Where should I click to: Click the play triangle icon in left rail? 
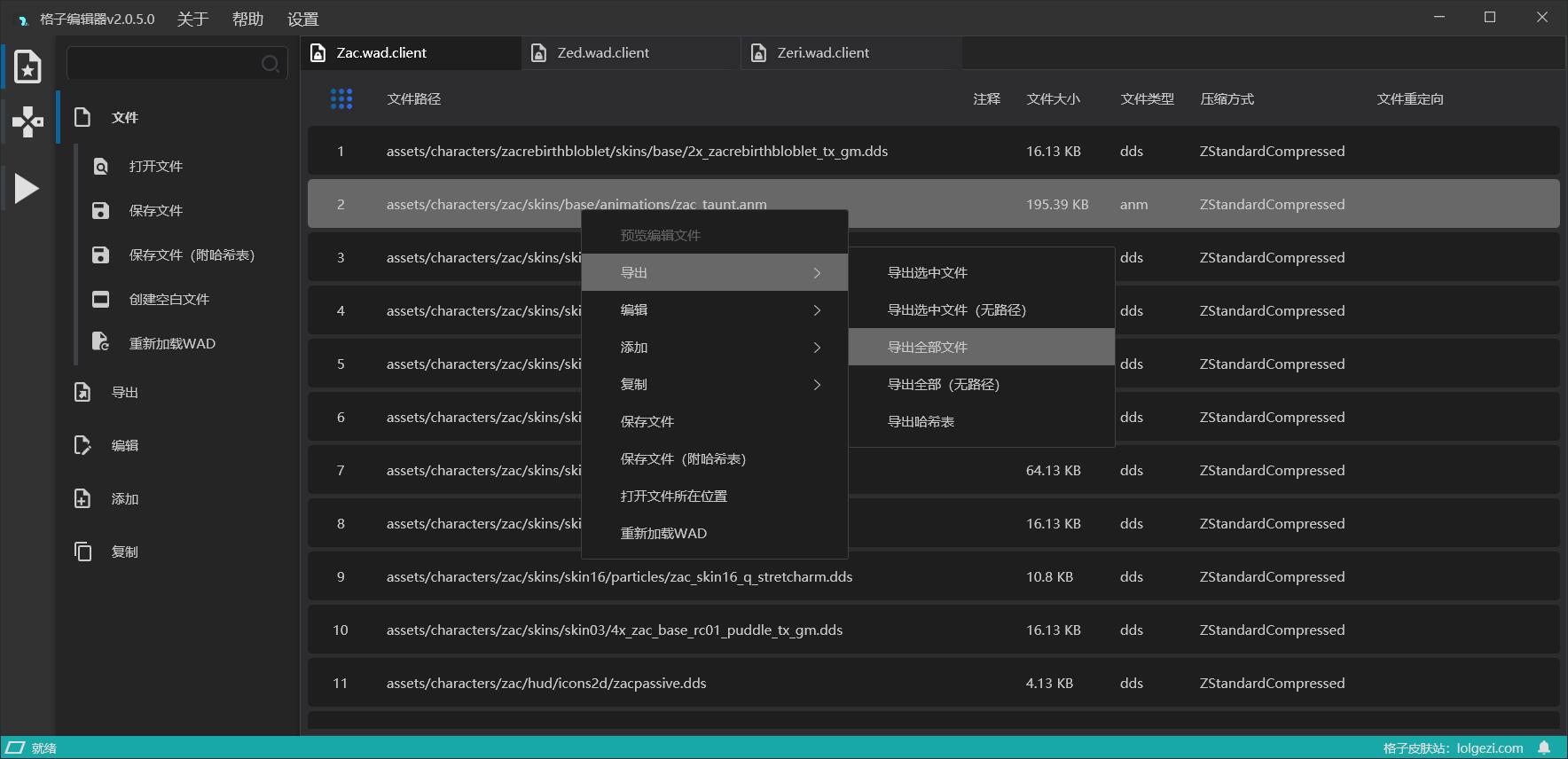coord(27,188)
